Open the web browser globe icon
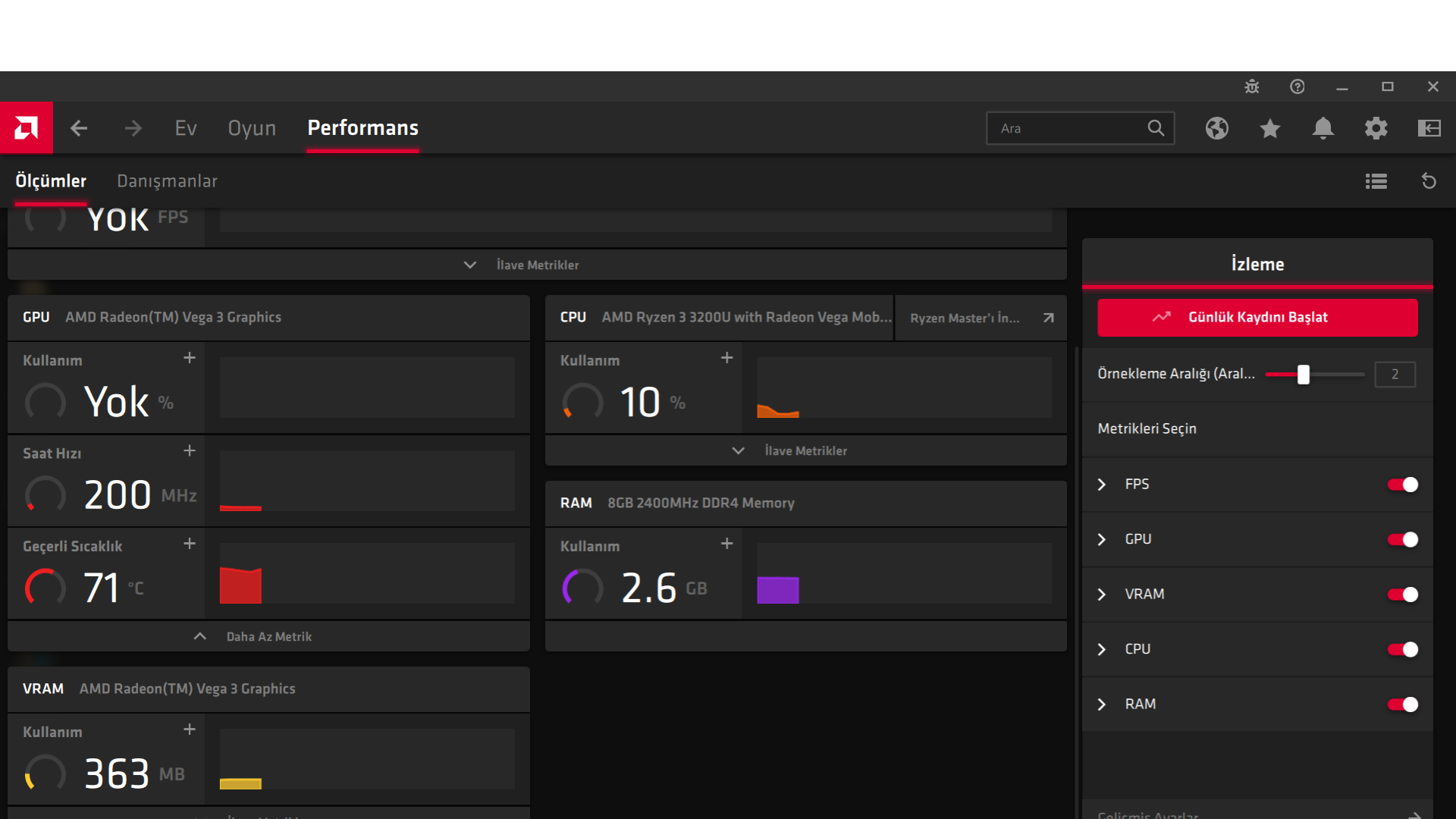1456x819 pixels. point(1217,128)
